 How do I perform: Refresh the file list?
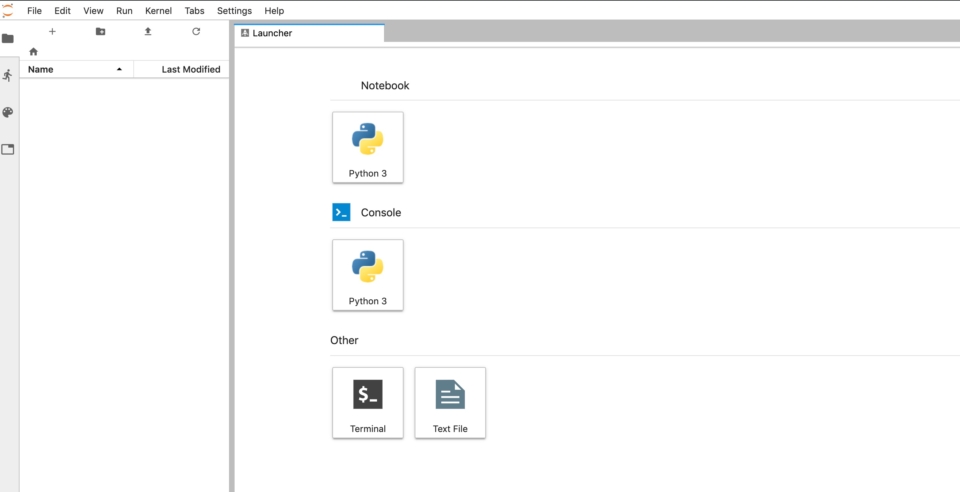point(196,32)
